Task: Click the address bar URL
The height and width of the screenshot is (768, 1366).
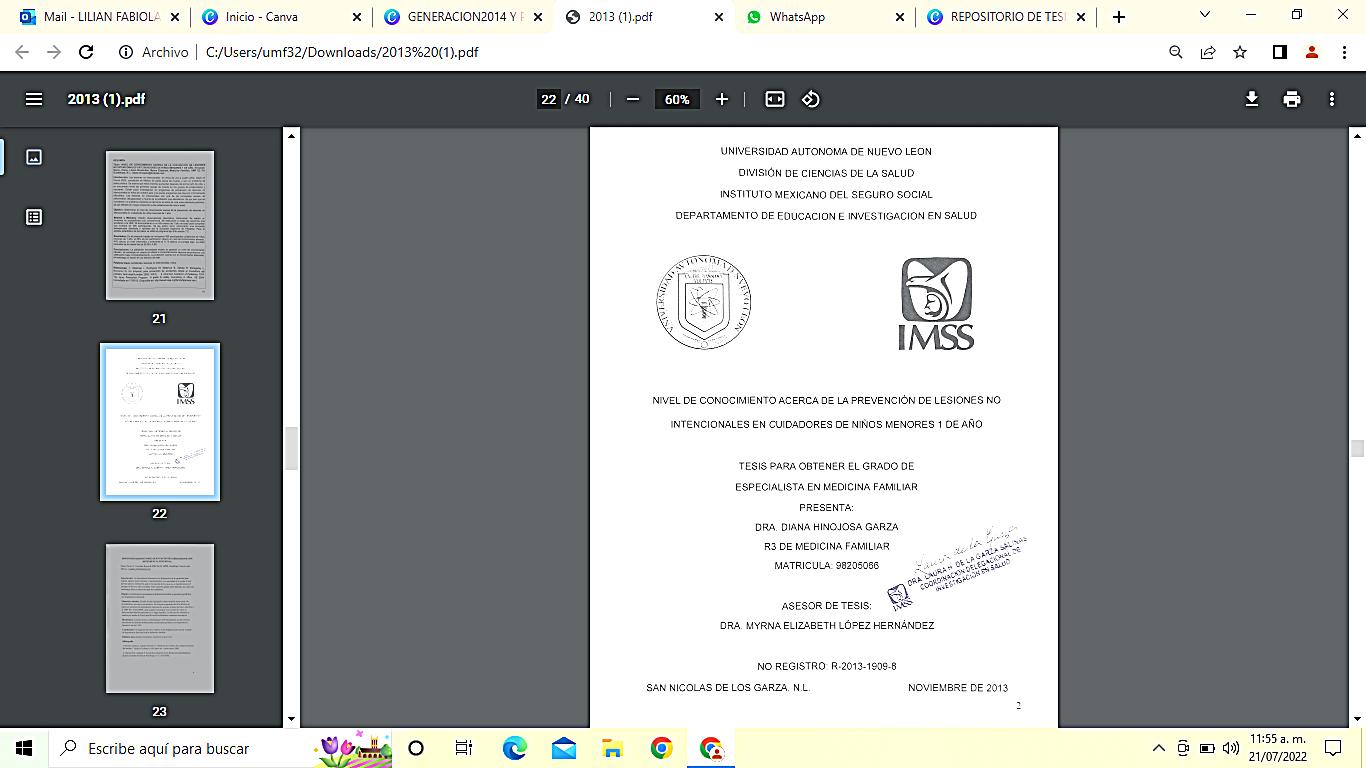Action: point(342,52)
